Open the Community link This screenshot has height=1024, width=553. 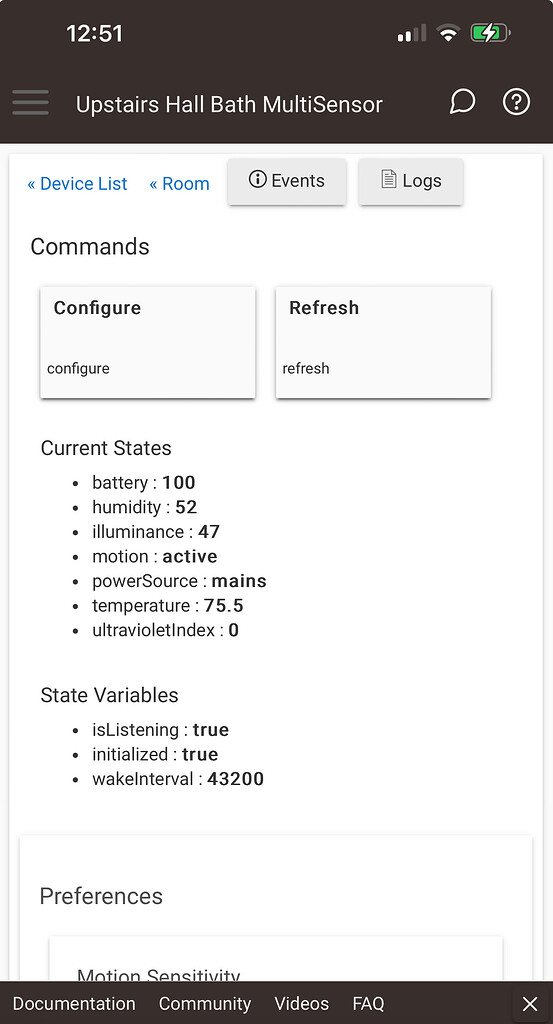coord(205,1004)
